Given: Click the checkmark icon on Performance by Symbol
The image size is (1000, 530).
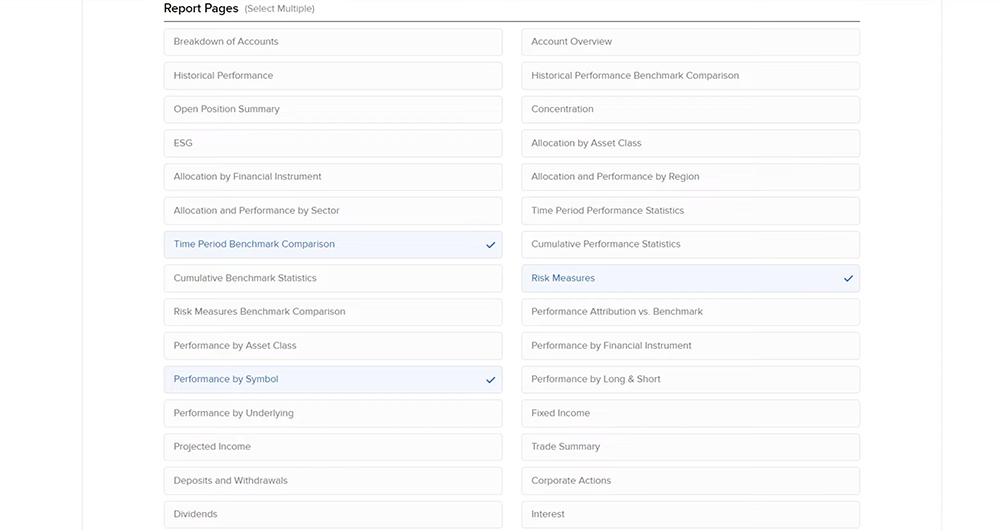Looking at the screenshot, I should (x=490, y=380).
